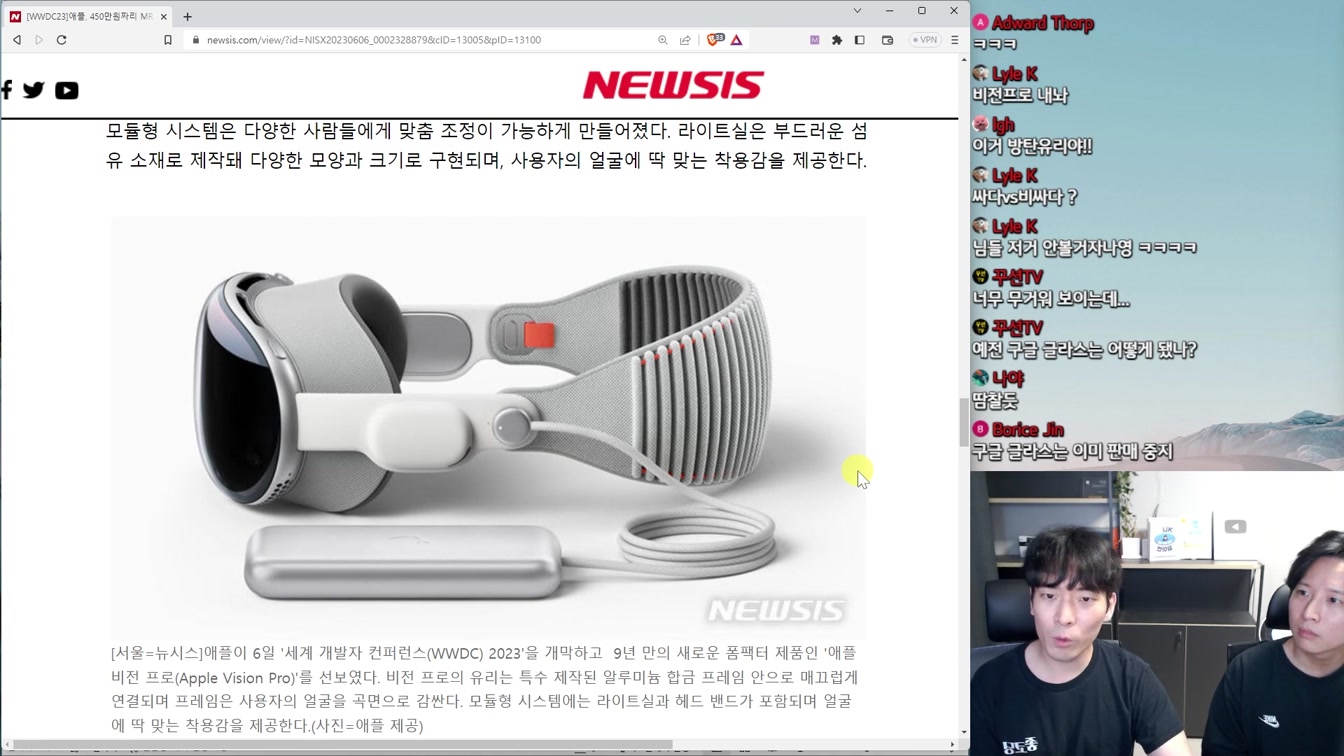Click chat message '구글 글라스는 이미 판매 중지'
The width and height of the screenshot is (1344, 756).
coord(1073,452)
